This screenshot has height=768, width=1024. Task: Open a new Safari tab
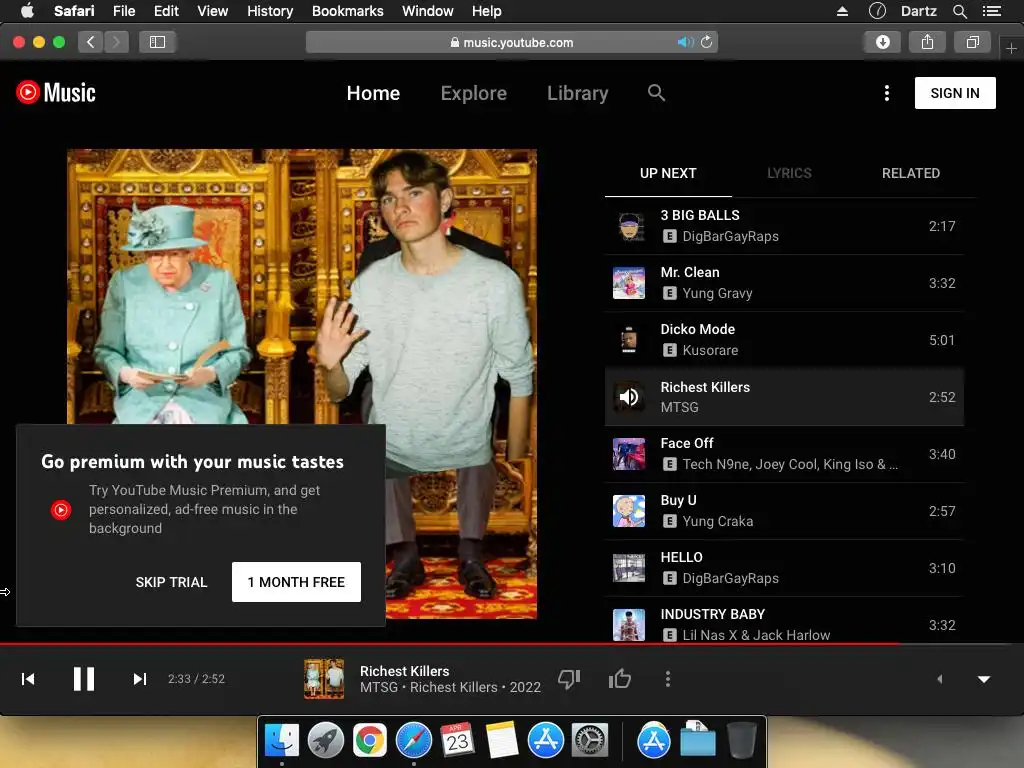1011,48
